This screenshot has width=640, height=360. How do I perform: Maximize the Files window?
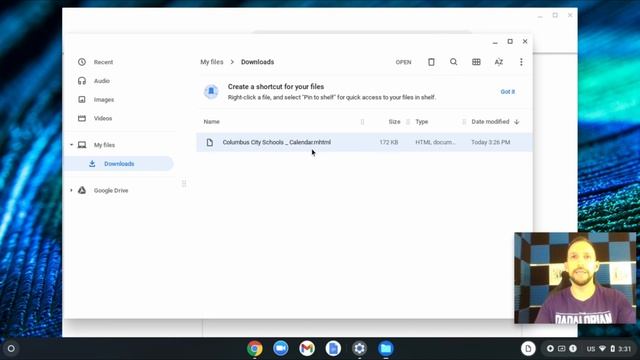coord(510,42)
